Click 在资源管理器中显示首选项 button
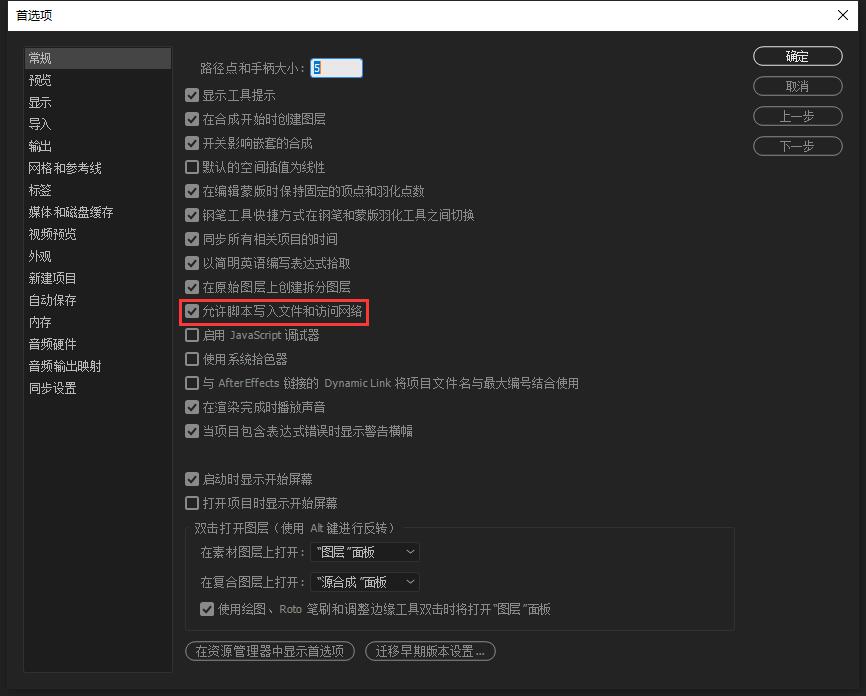Image resolution: width=866 pixels, height=696 pixels. [x=270, y=651]
